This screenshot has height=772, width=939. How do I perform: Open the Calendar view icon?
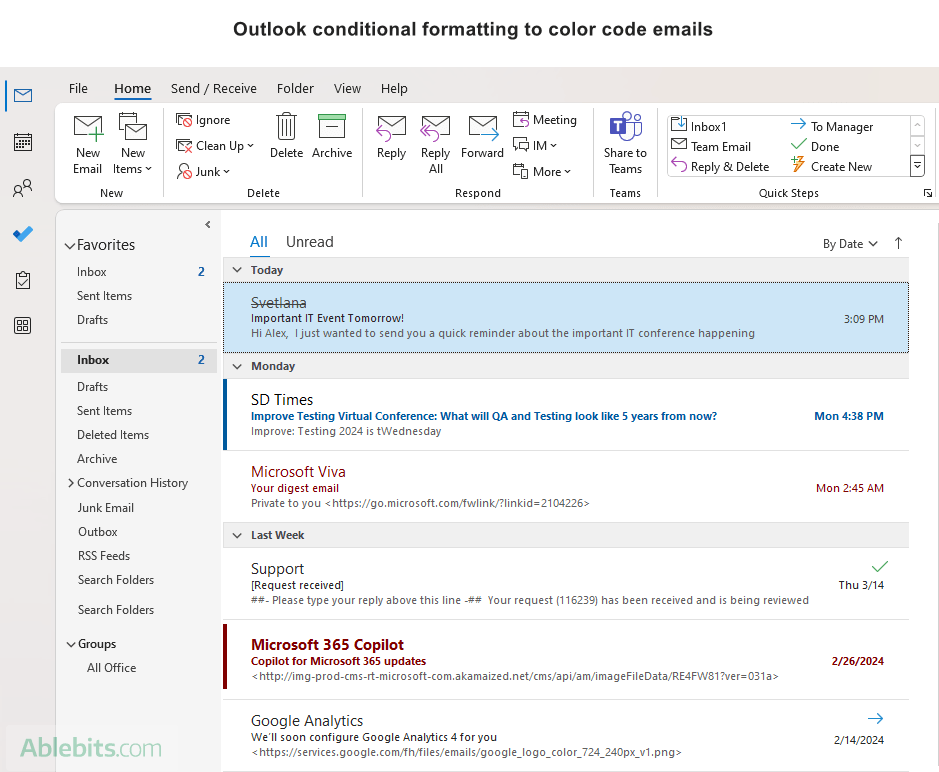tap(23, 143)
